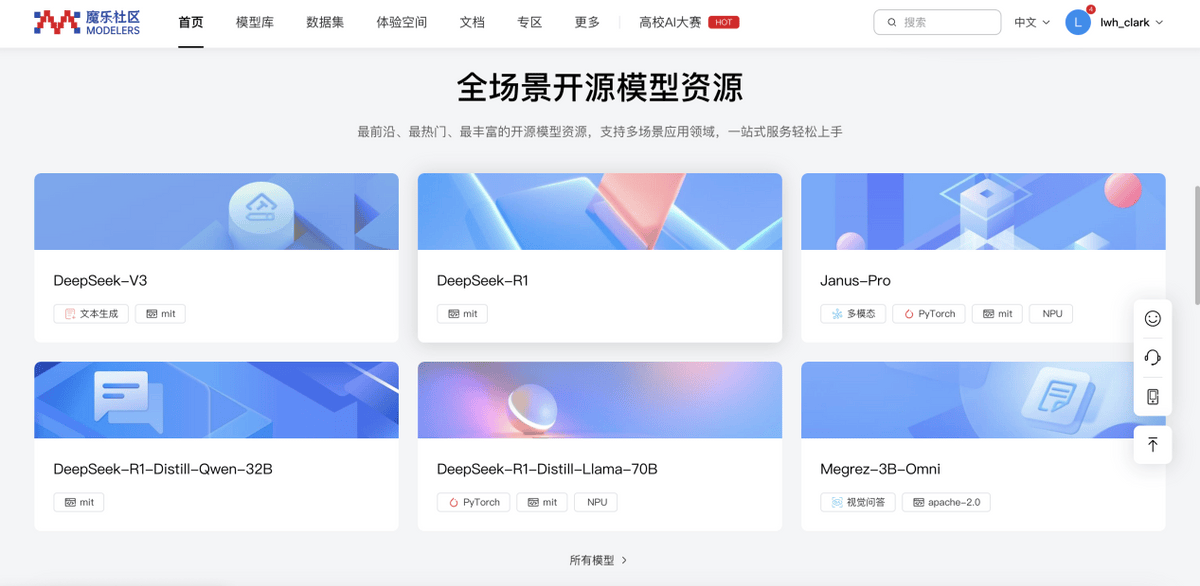Click the search magnifier icon
The height and width of the screenshot is (586, 1200).
(891, 22)
